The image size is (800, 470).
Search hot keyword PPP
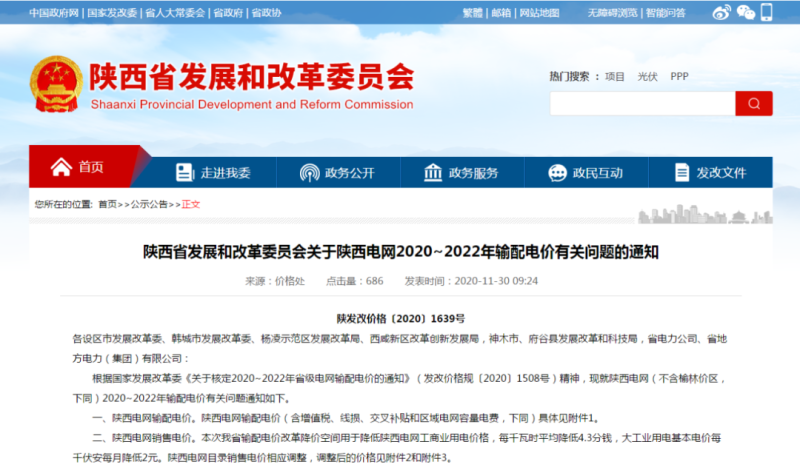pyautogui.click(x=679, y=77)
